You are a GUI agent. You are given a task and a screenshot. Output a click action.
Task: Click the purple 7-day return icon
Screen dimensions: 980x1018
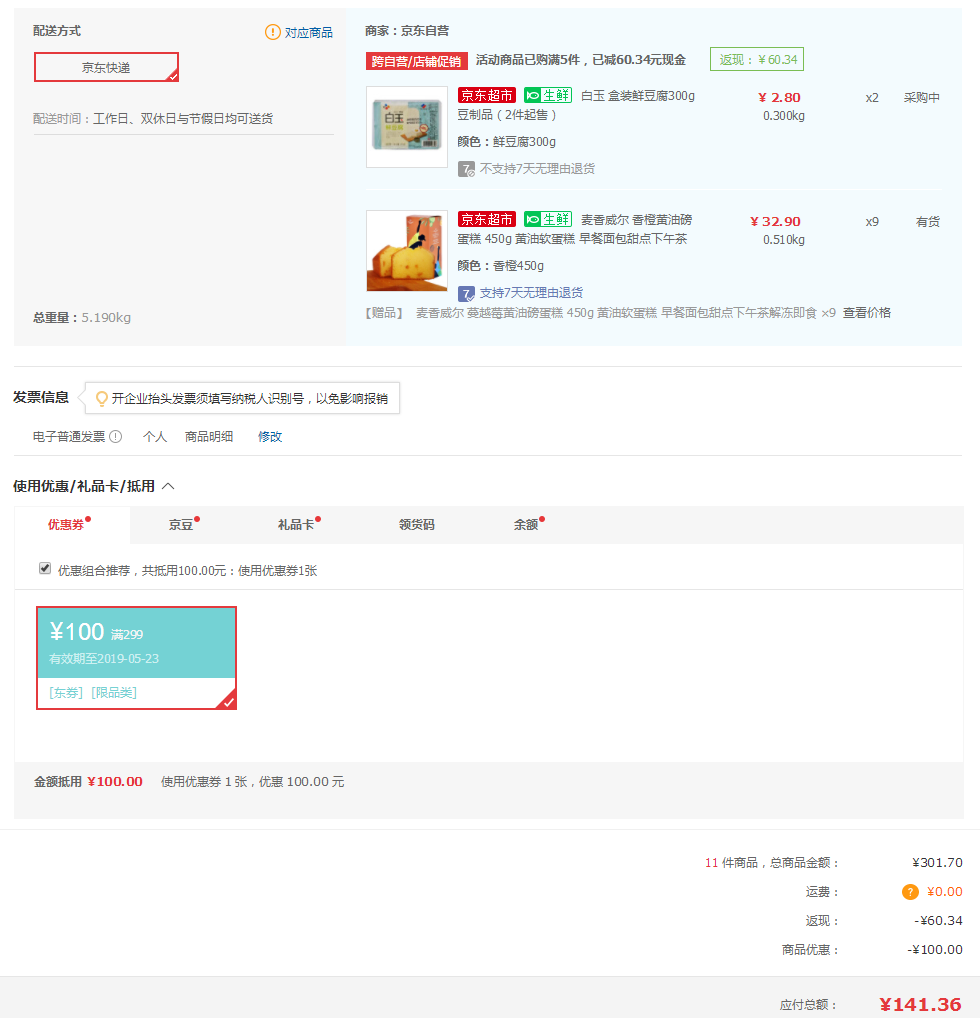(x=466, y=293)
